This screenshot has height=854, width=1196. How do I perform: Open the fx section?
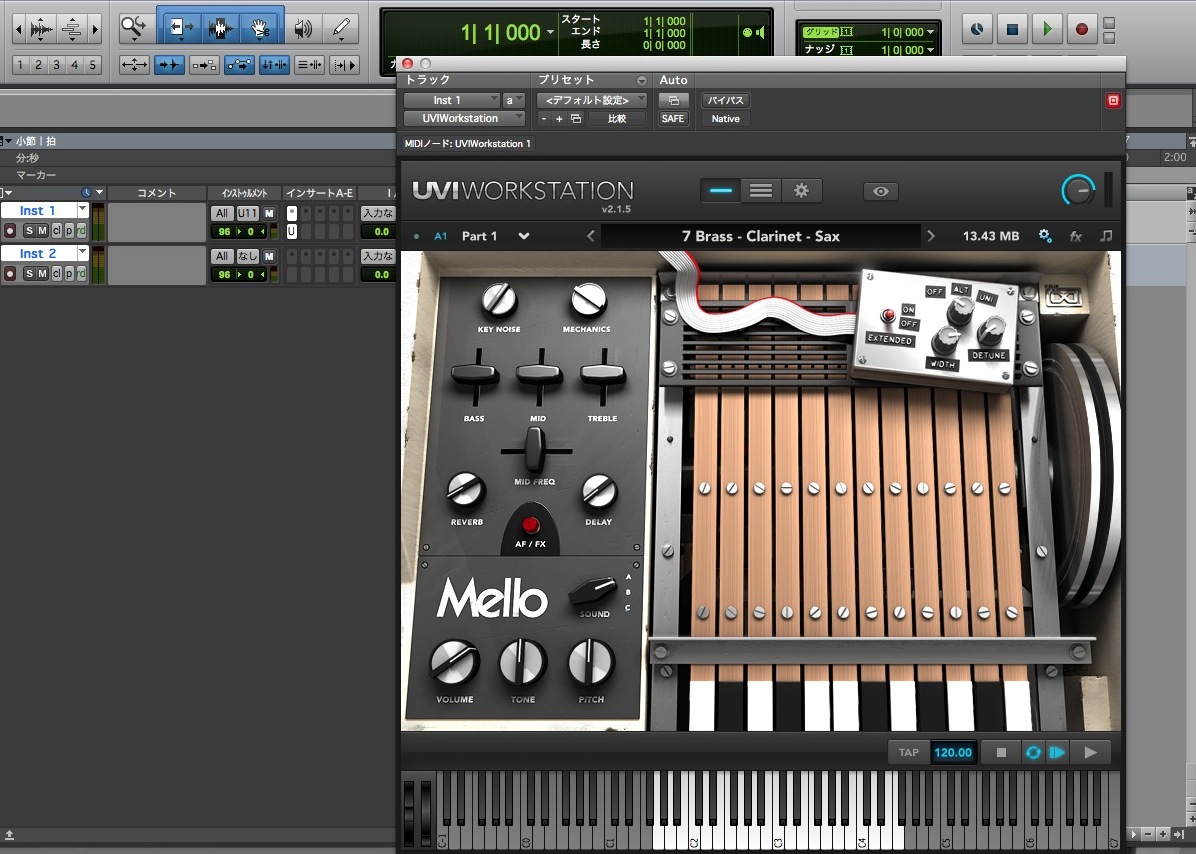tap(1075, 236)
